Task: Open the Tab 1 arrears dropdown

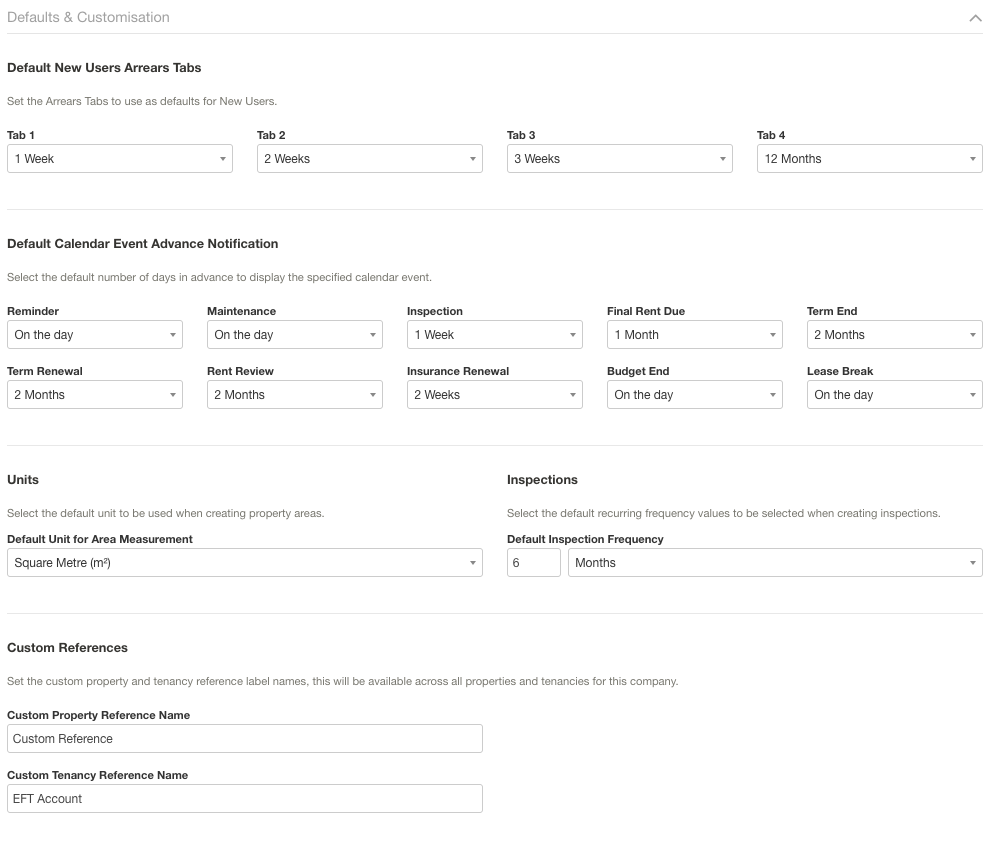Action: click(119, 159)
